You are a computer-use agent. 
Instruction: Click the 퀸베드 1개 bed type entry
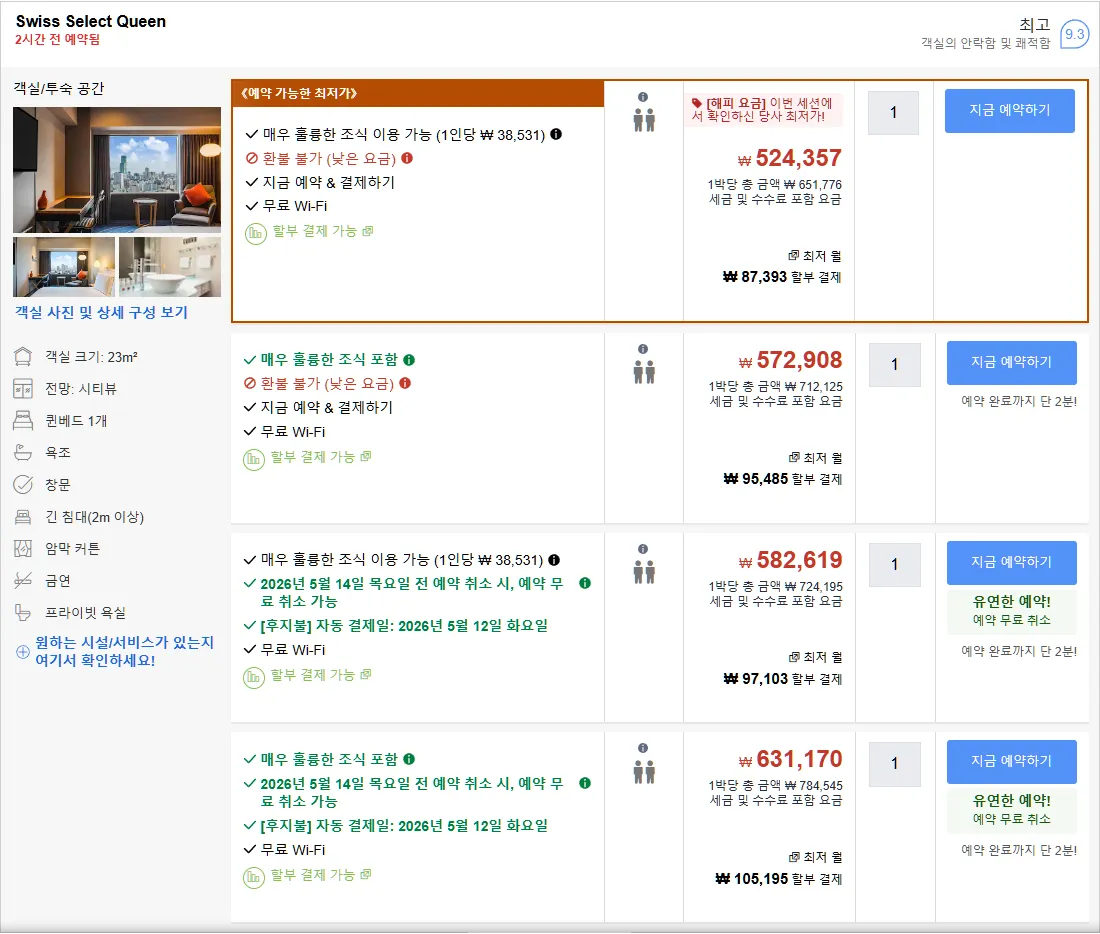click(x=76, y=421)
